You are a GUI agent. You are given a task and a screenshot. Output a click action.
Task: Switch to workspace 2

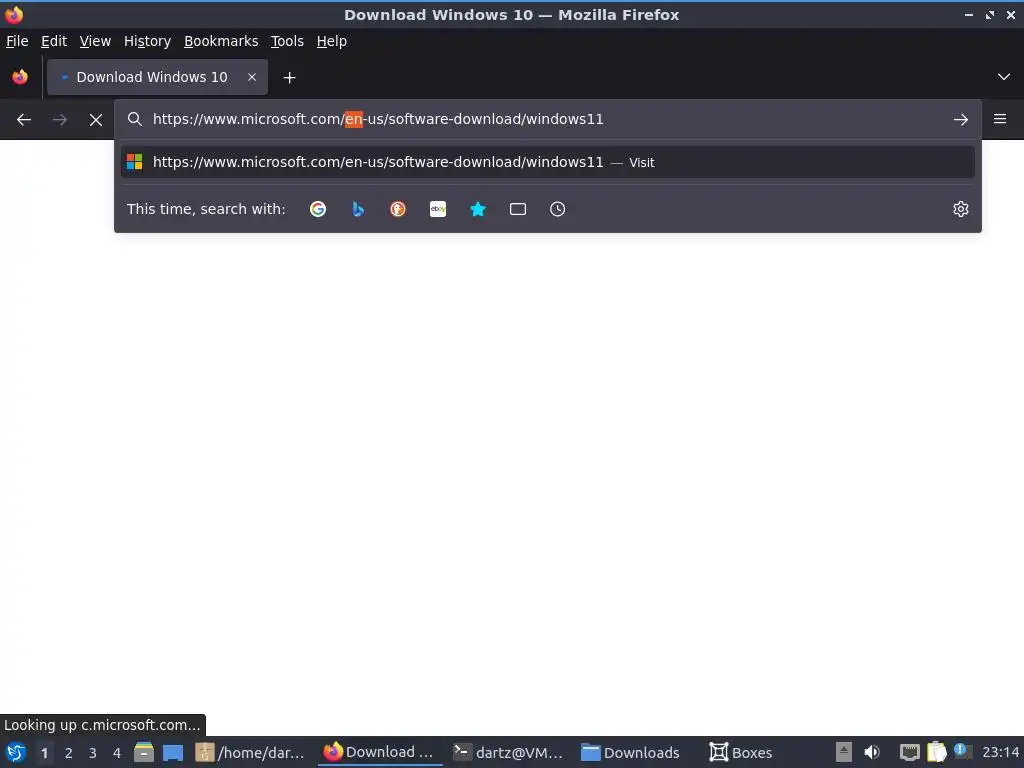pyautogui.click(x=69, y=753)
